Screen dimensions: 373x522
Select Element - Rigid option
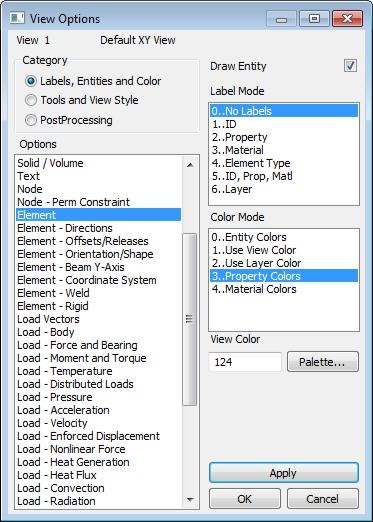(99, 306)
